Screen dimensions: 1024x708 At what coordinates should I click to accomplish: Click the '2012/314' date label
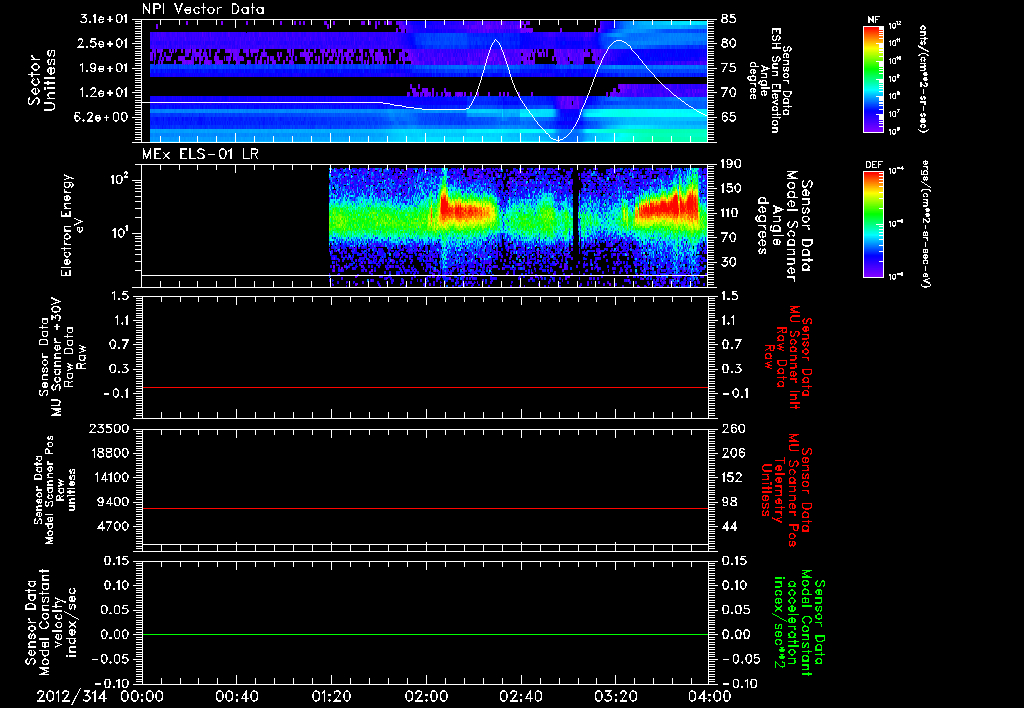tap(71, 696)
